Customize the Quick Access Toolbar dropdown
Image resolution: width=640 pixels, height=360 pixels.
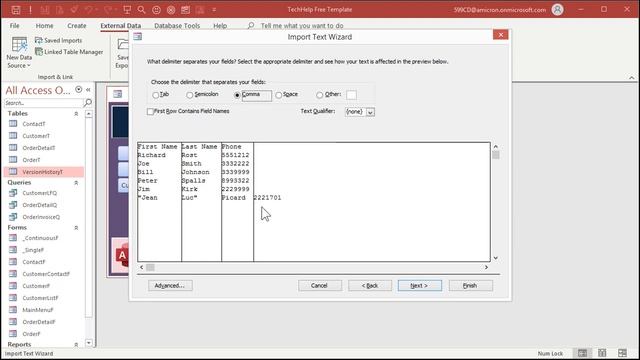pos(214,10)
